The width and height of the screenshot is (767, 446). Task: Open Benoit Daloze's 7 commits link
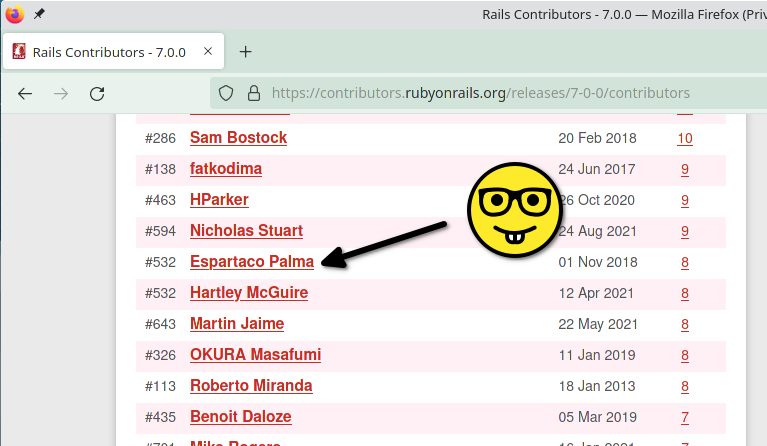tap(685, 418)
